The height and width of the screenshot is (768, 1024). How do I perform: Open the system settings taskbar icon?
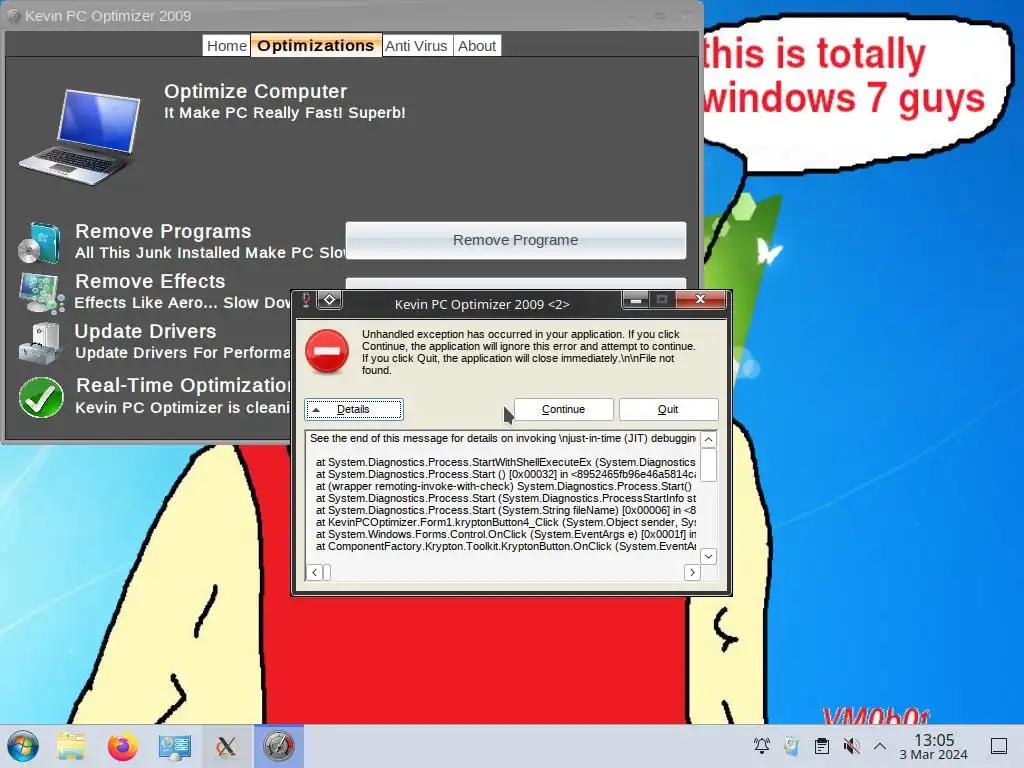(174, 746)
